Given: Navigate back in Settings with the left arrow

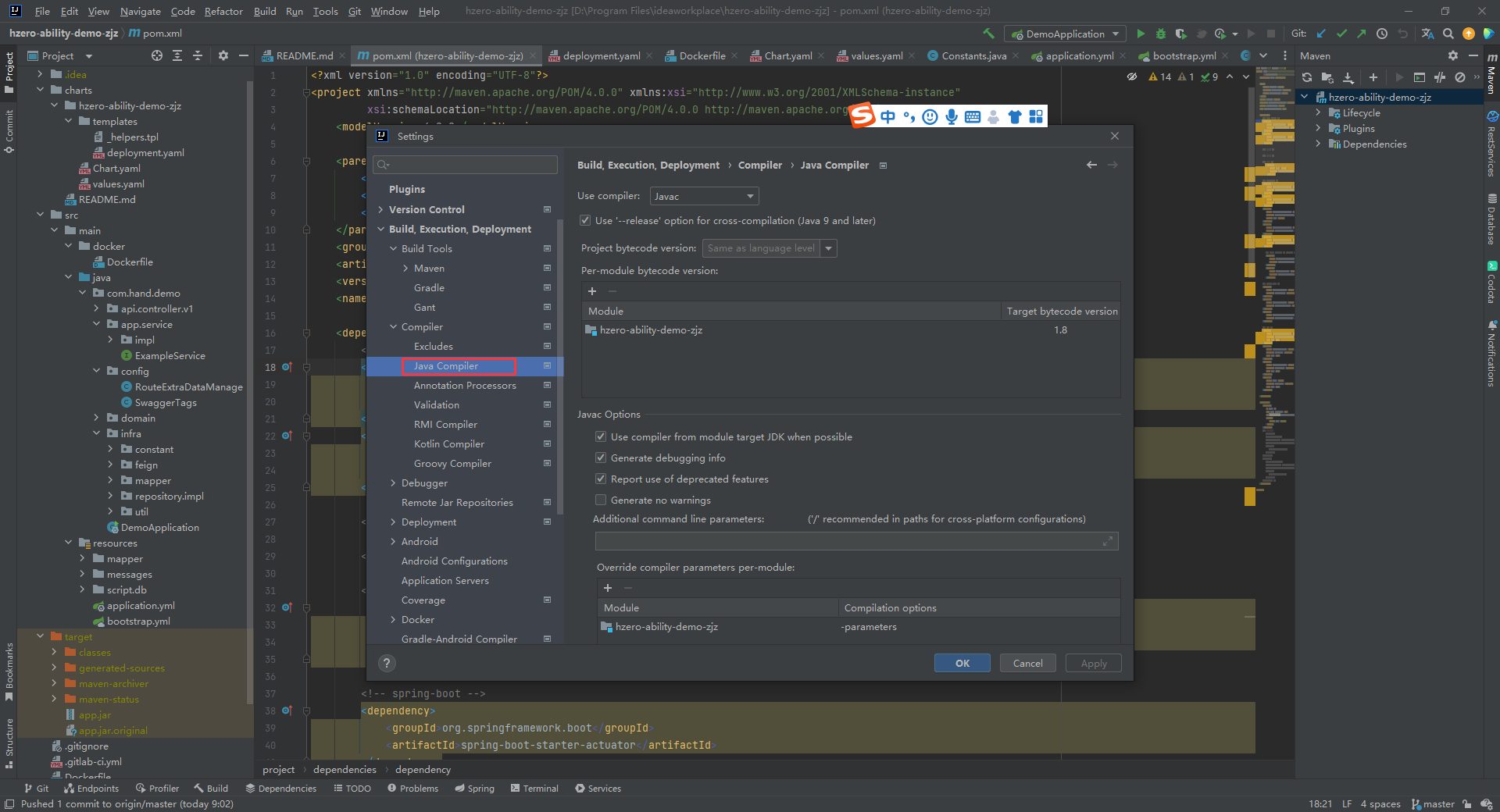Looking at the screenshot, I should point(1091,165).
